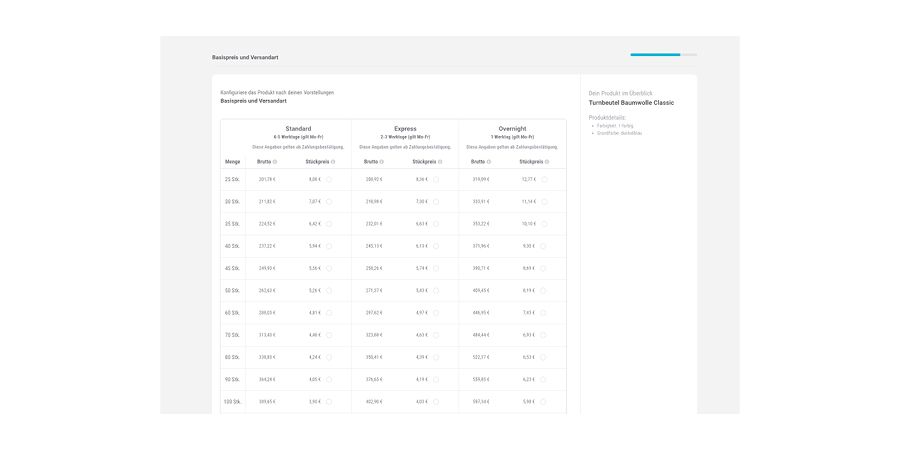Select Standard shipping for 45 Stk.
This screenshot has width=900, height=450.
point(329,268)
